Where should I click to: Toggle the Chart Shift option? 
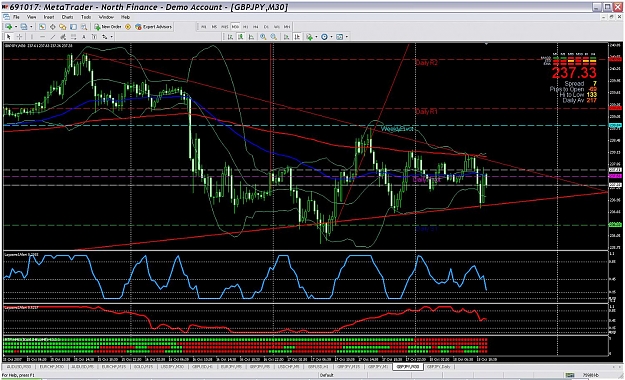pos(297,37)
